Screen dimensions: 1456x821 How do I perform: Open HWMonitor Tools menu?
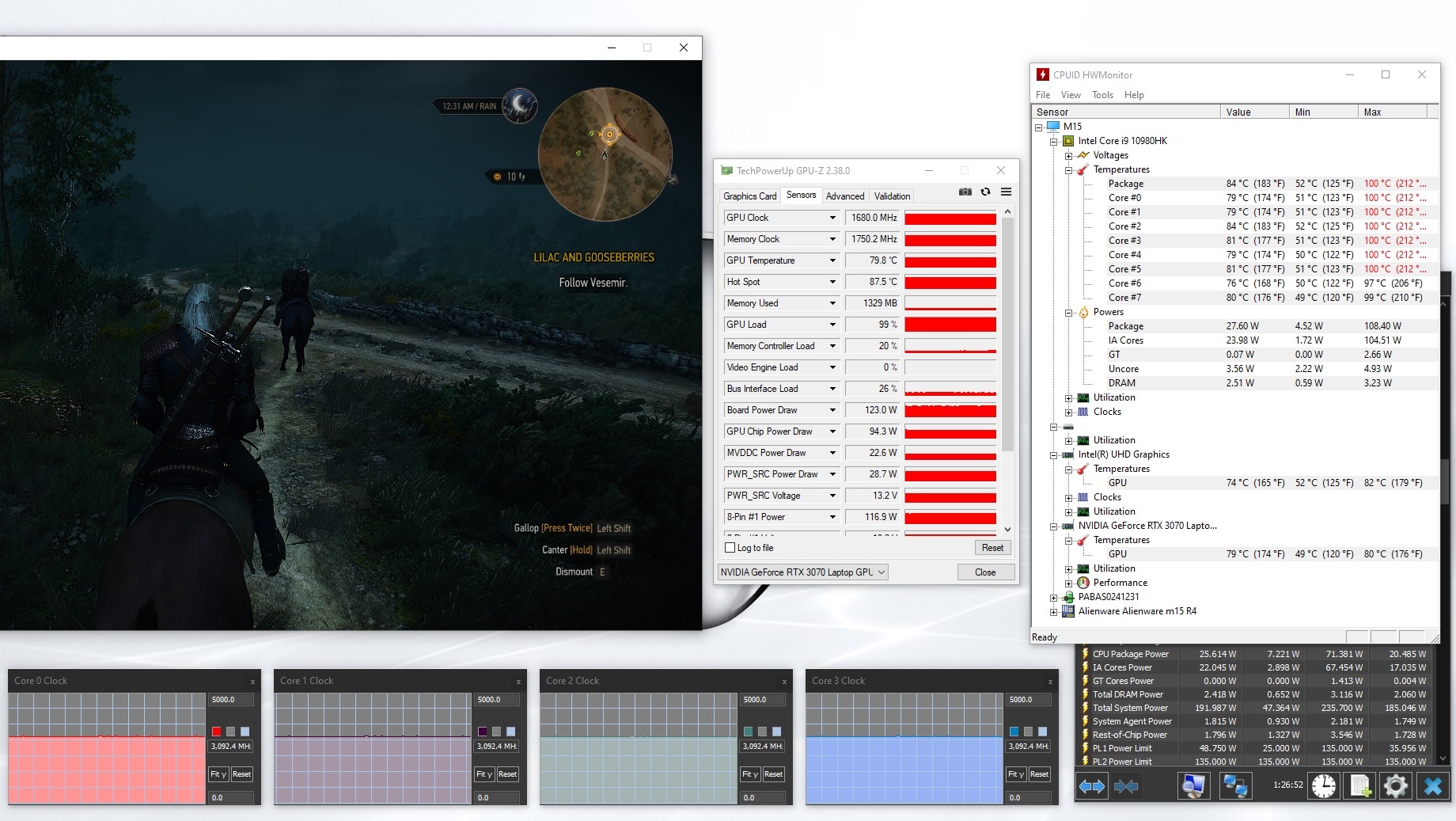pyautogui.click(x=1102, y=95)
